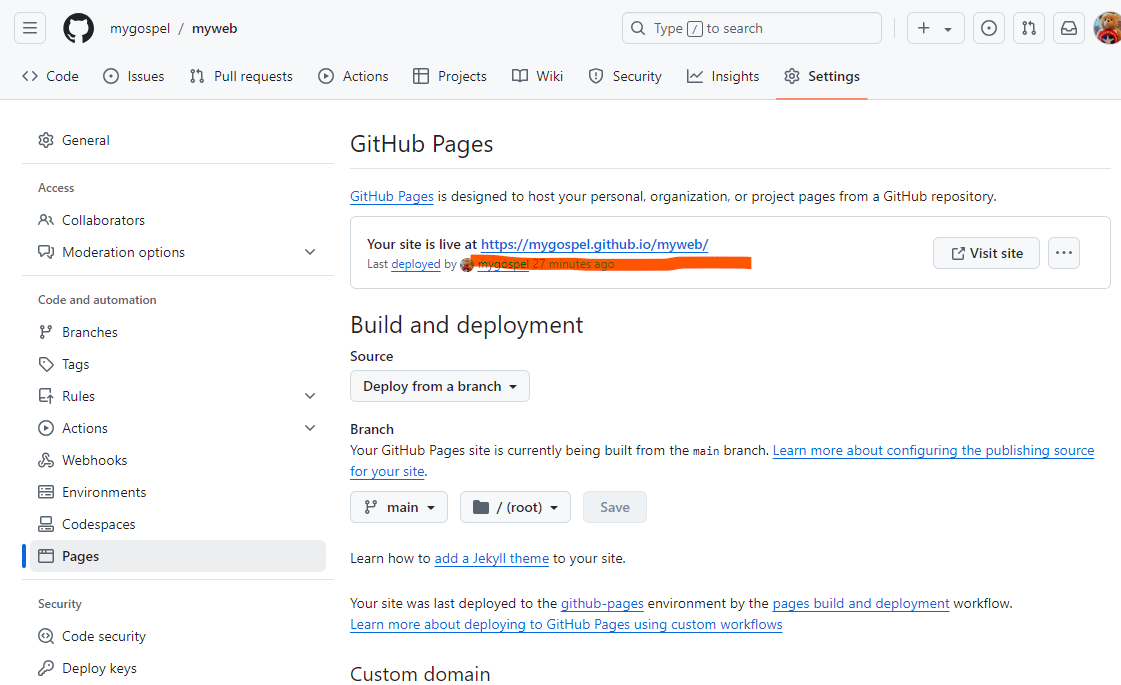Open myweb repository link in breadcrumb
The width and height of the screenshot is (1121, 685).
coord(214,29)
